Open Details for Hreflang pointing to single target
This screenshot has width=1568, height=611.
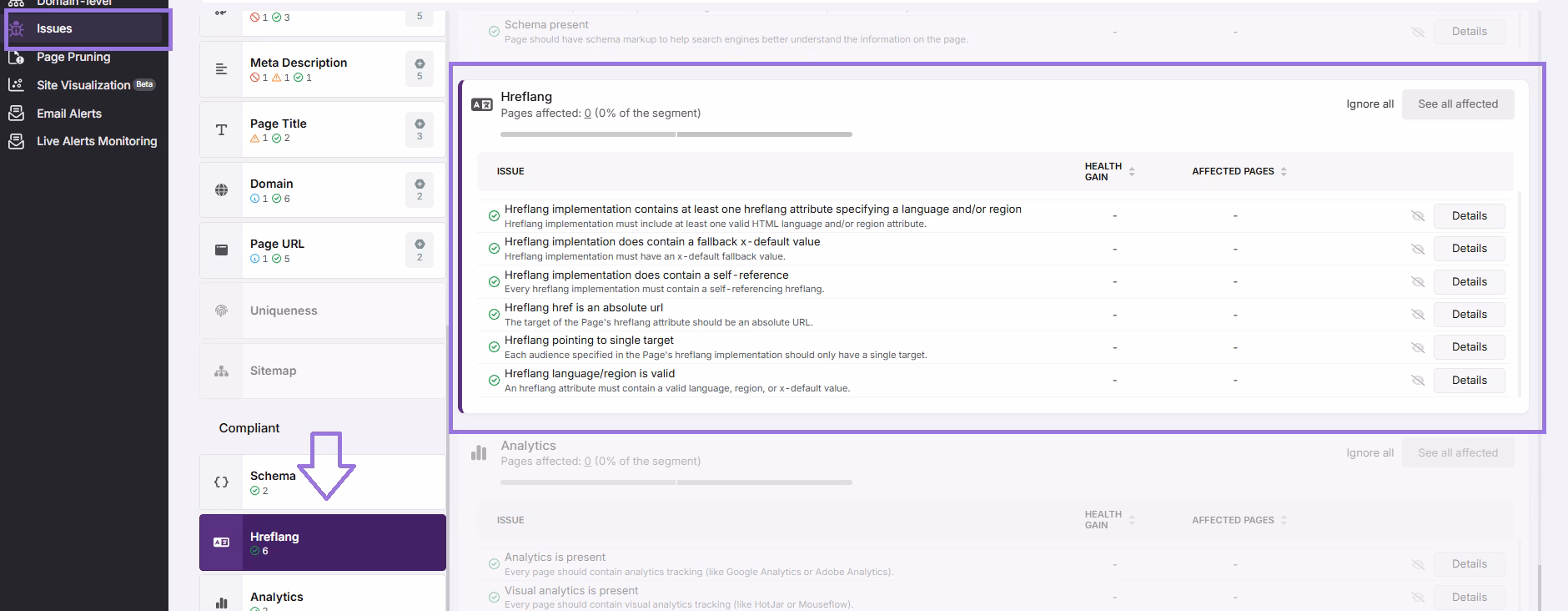click(x=1469, y=347)
